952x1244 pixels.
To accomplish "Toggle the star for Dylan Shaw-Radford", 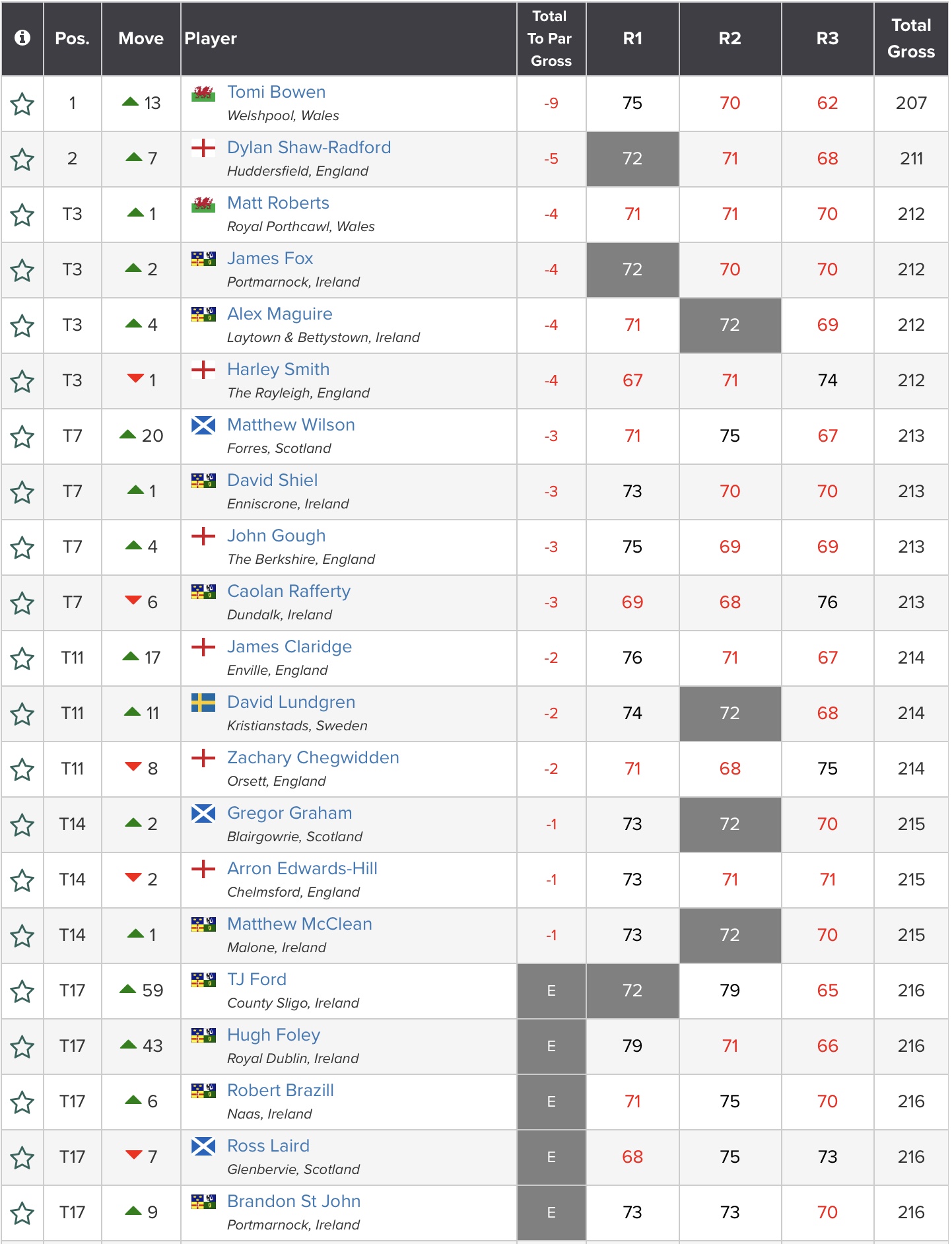I will (x=22, y=159).
